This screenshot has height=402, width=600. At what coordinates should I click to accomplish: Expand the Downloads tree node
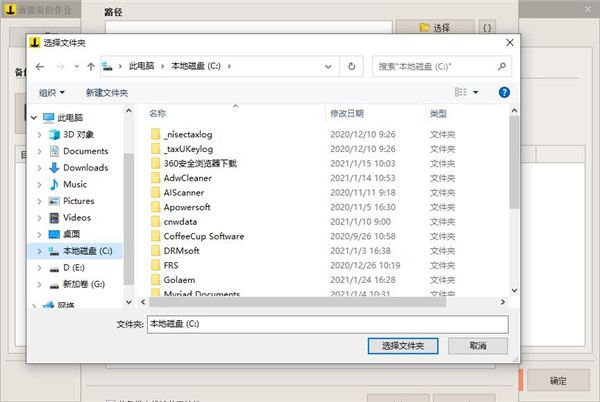(x=39, y=168)
